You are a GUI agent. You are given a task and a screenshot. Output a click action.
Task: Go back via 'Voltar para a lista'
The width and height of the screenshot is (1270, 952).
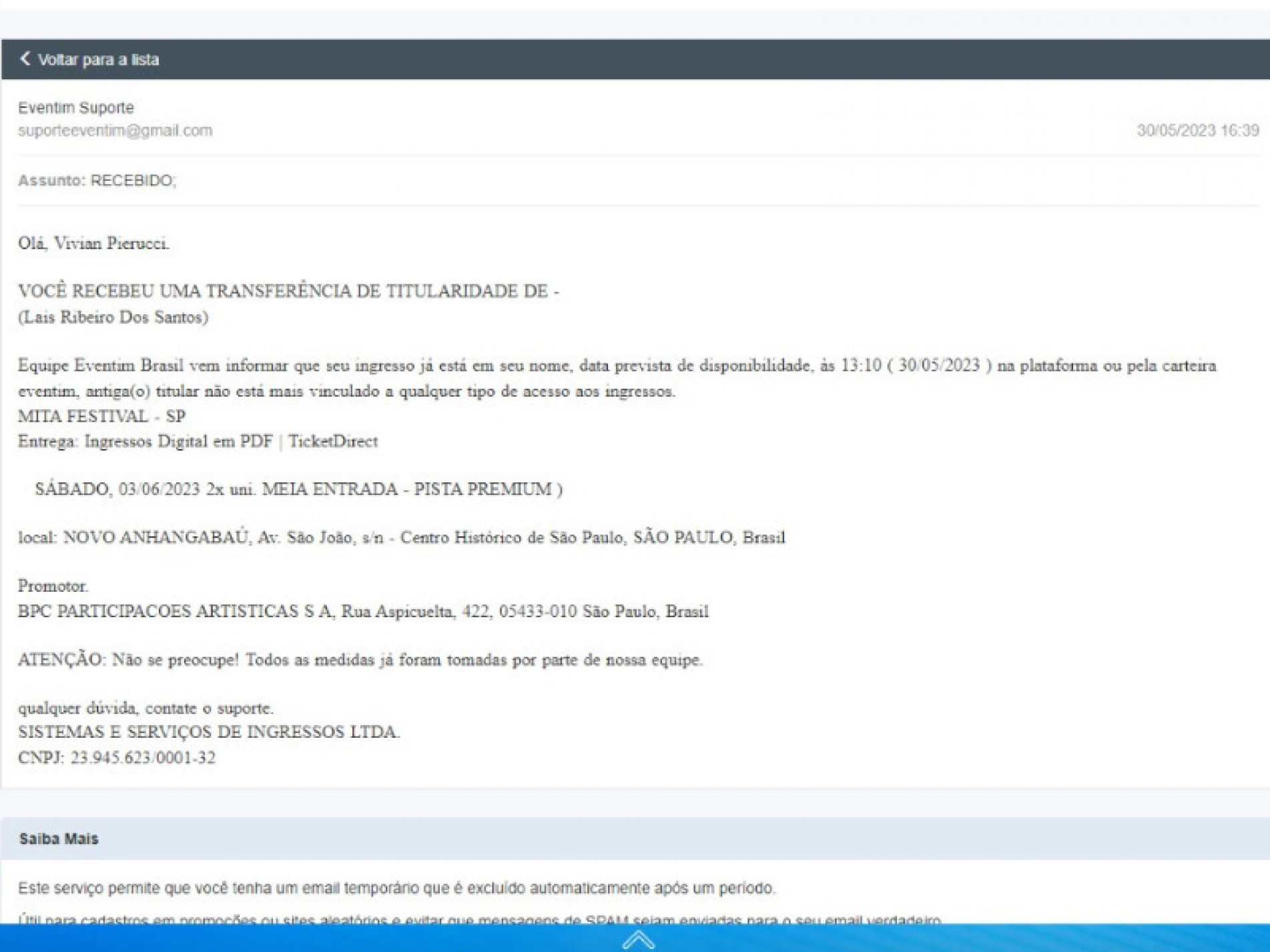pos(97,59)
